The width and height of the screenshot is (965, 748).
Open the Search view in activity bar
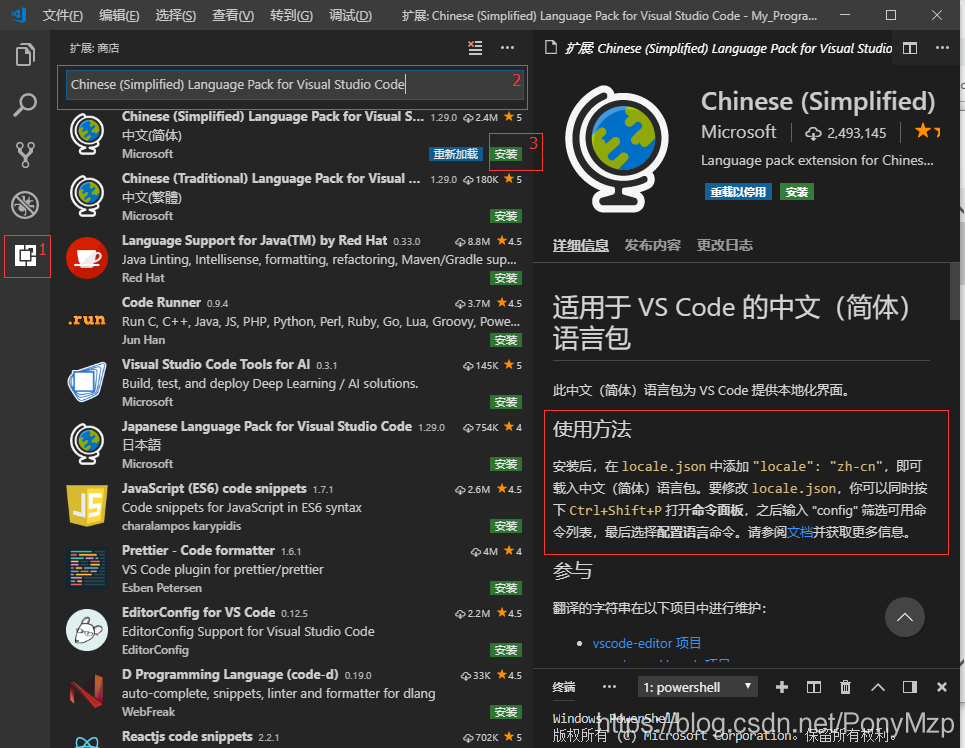tap(25, 105)
